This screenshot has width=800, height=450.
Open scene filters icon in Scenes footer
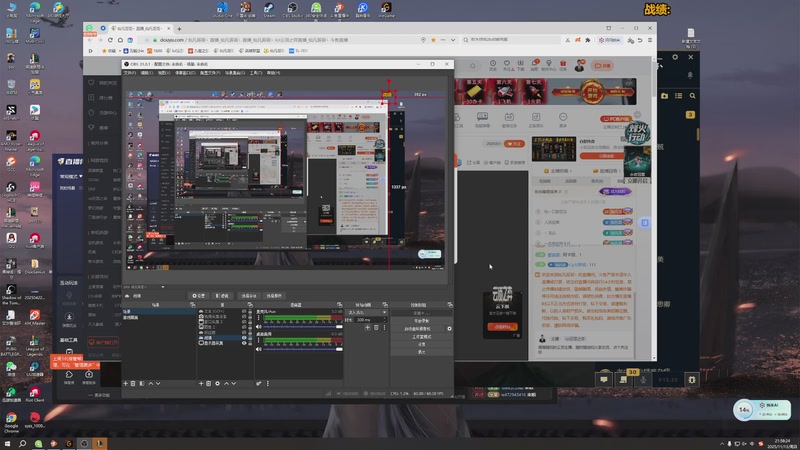[x=142, y=383]
